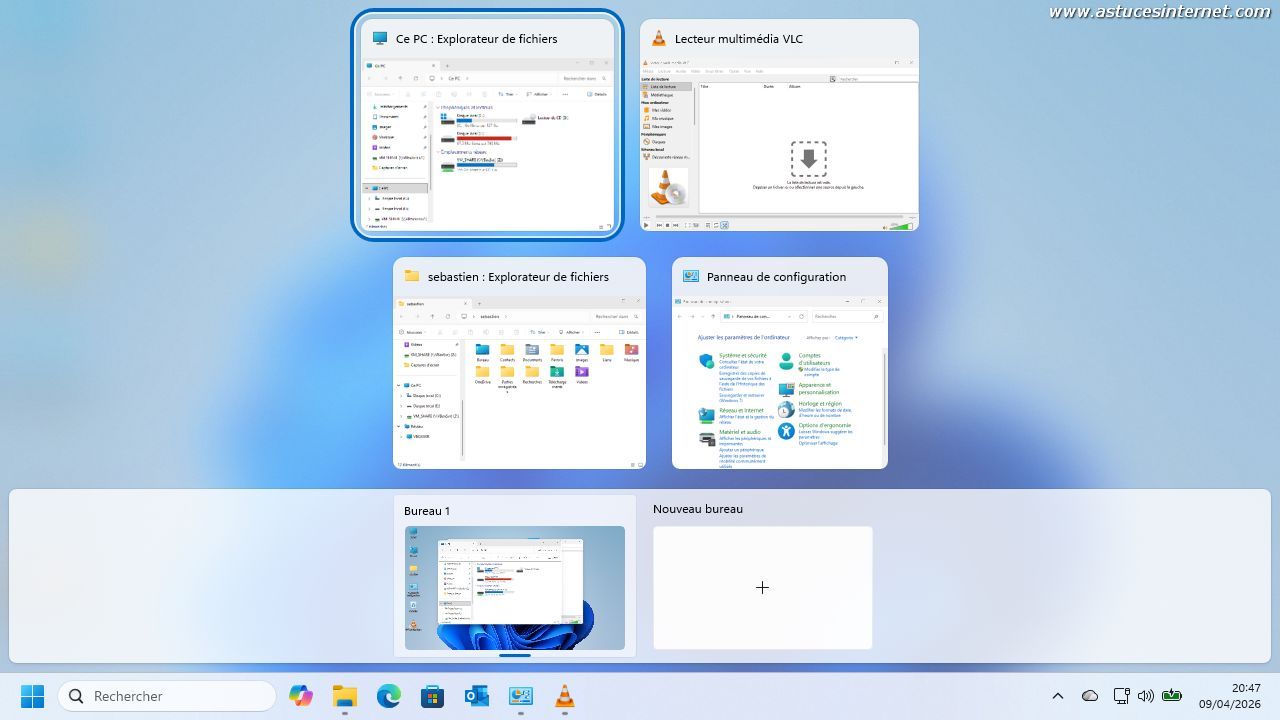Expand the hidden system tray icons chevron

1057,696
